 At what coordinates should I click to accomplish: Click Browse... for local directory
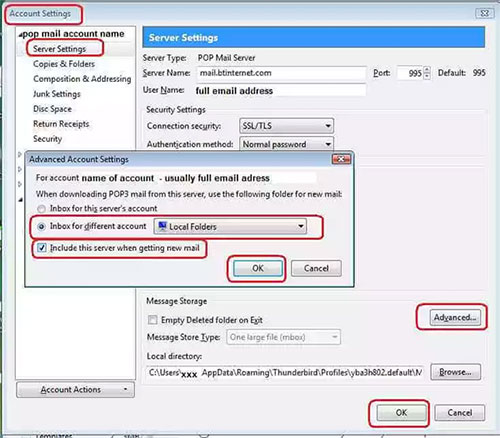click(x=455, y=372)
